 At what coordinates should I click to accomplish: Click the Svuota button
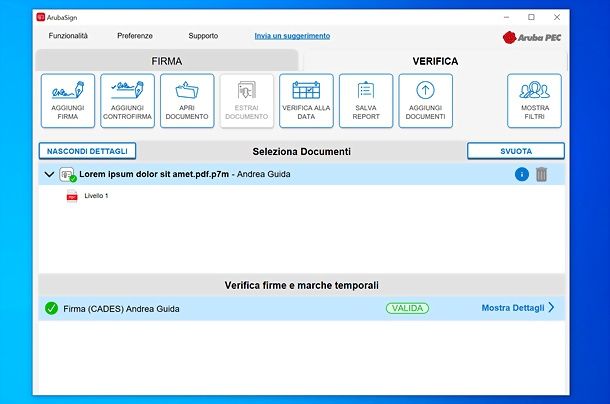pos(516,151)
